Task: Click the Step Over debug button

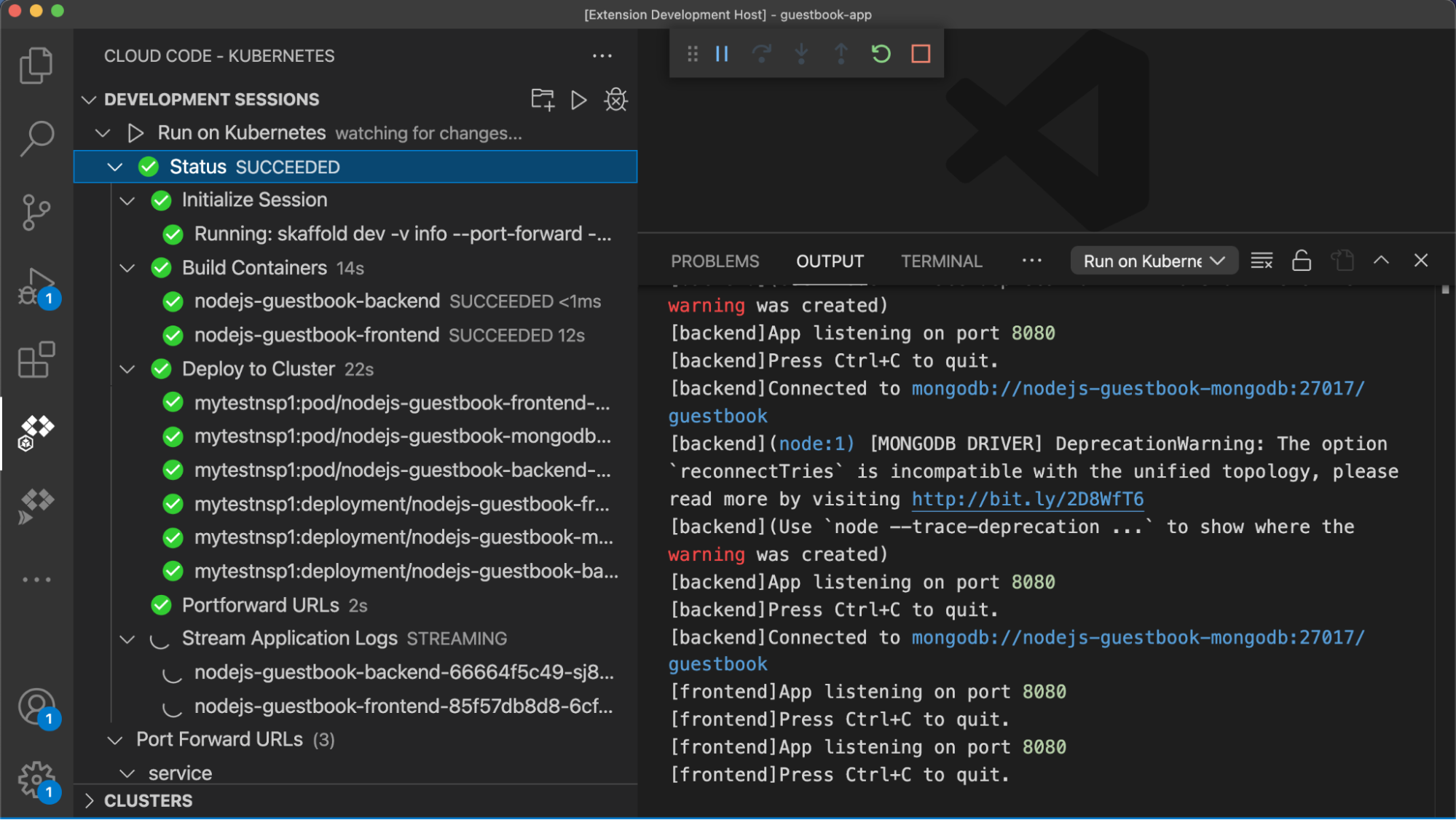Action: tap(762, 54)
